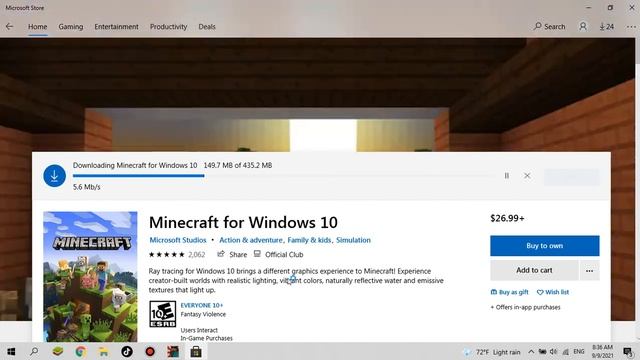Click the ESRB Everyone 10+ badge
The height and width of the screenshot is (360, 640).
click(x=162, y=314)
